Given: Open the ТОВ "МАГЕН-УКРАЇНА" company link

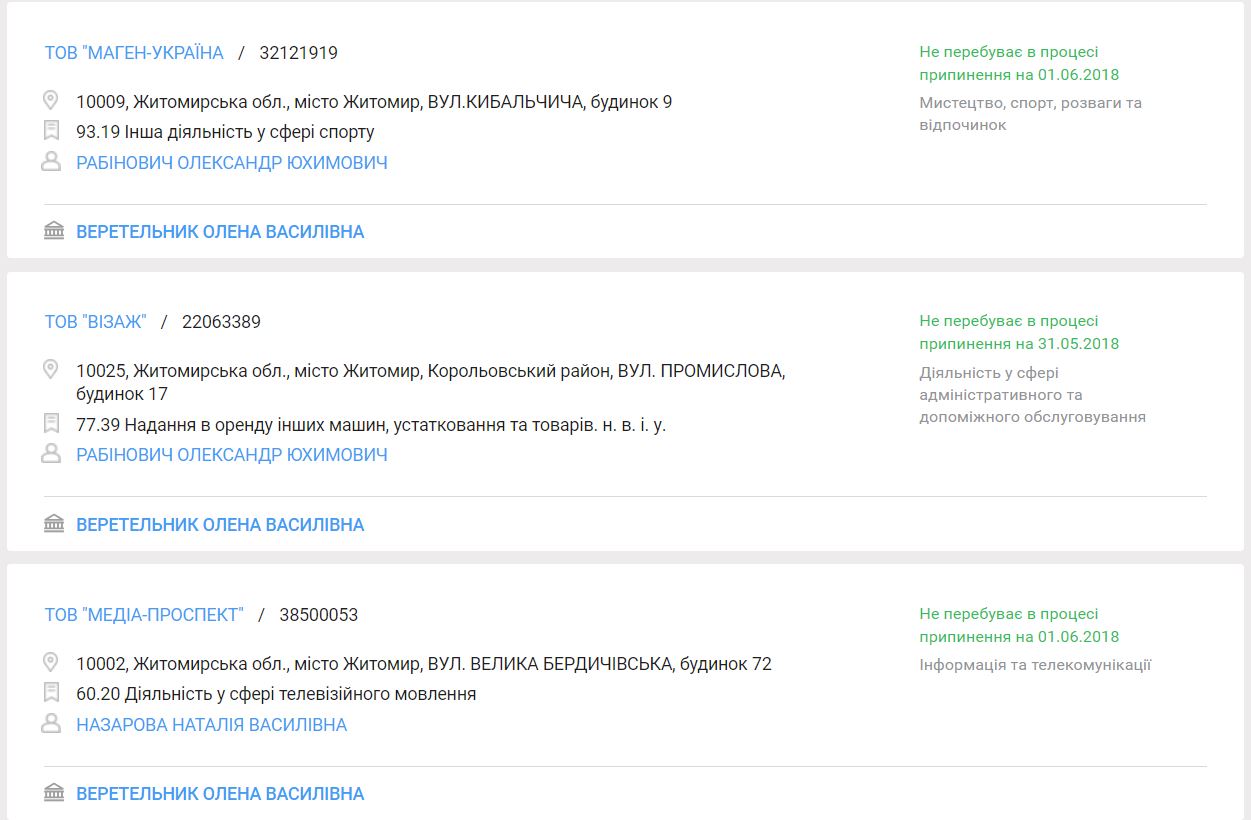Looking at the screenshot, I should (x=134, y=53).
